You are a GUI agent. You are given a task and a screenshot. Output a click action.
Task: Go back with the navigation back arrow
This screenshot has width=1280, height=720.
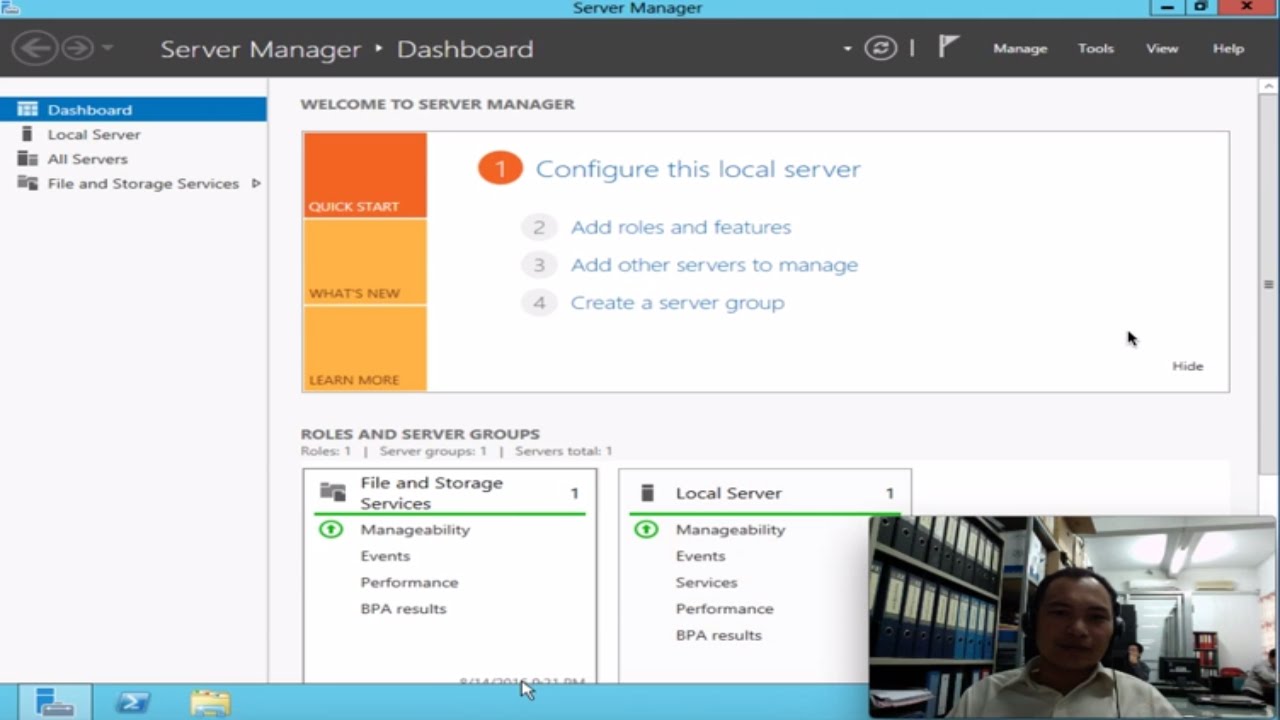pos(35,48)
